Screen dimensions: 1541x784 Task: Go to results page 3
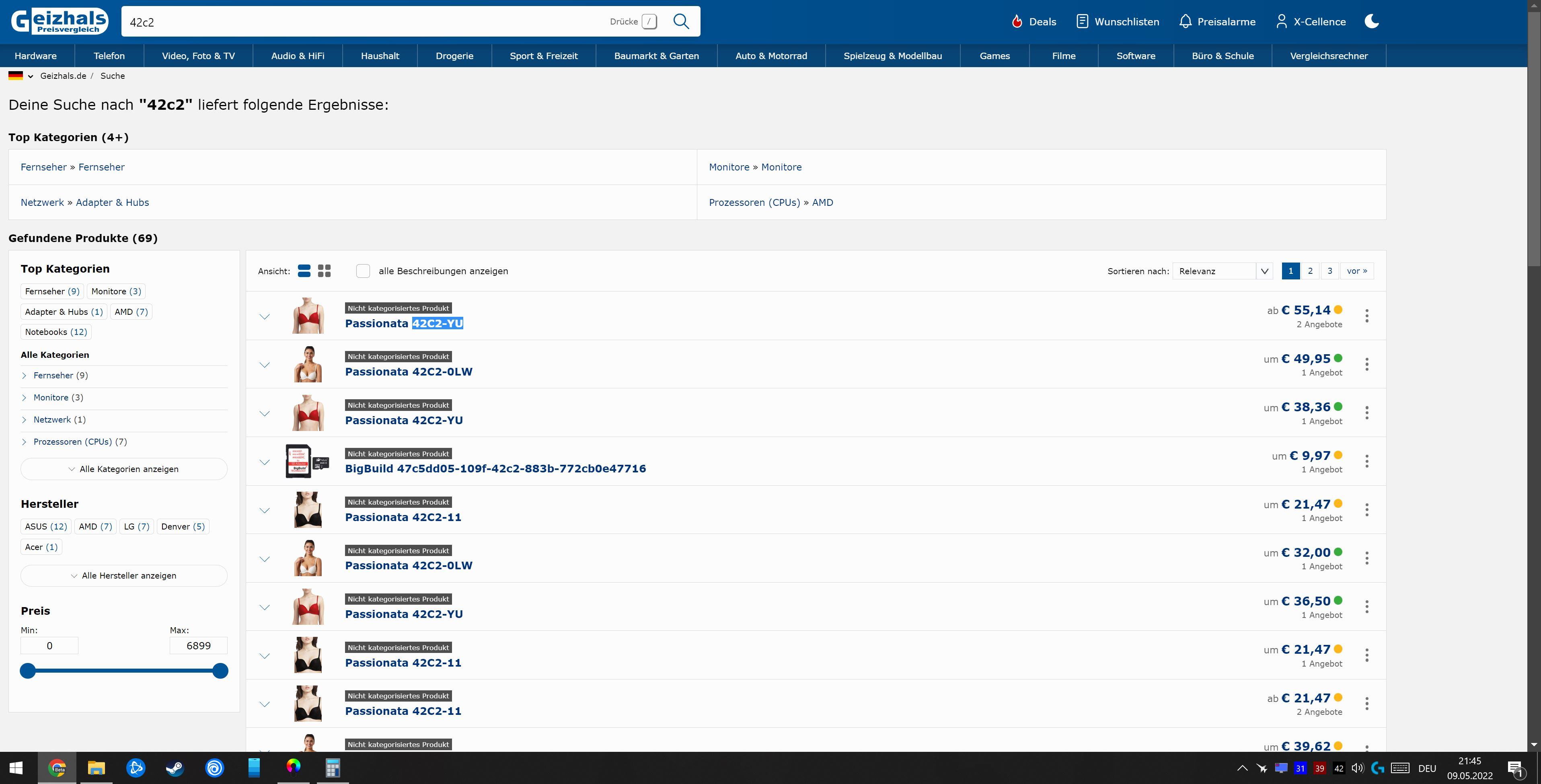tap(1330, 271)
